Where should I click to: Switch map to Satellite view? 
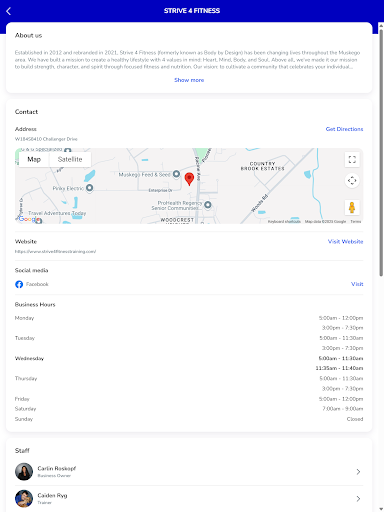point(70,159)
